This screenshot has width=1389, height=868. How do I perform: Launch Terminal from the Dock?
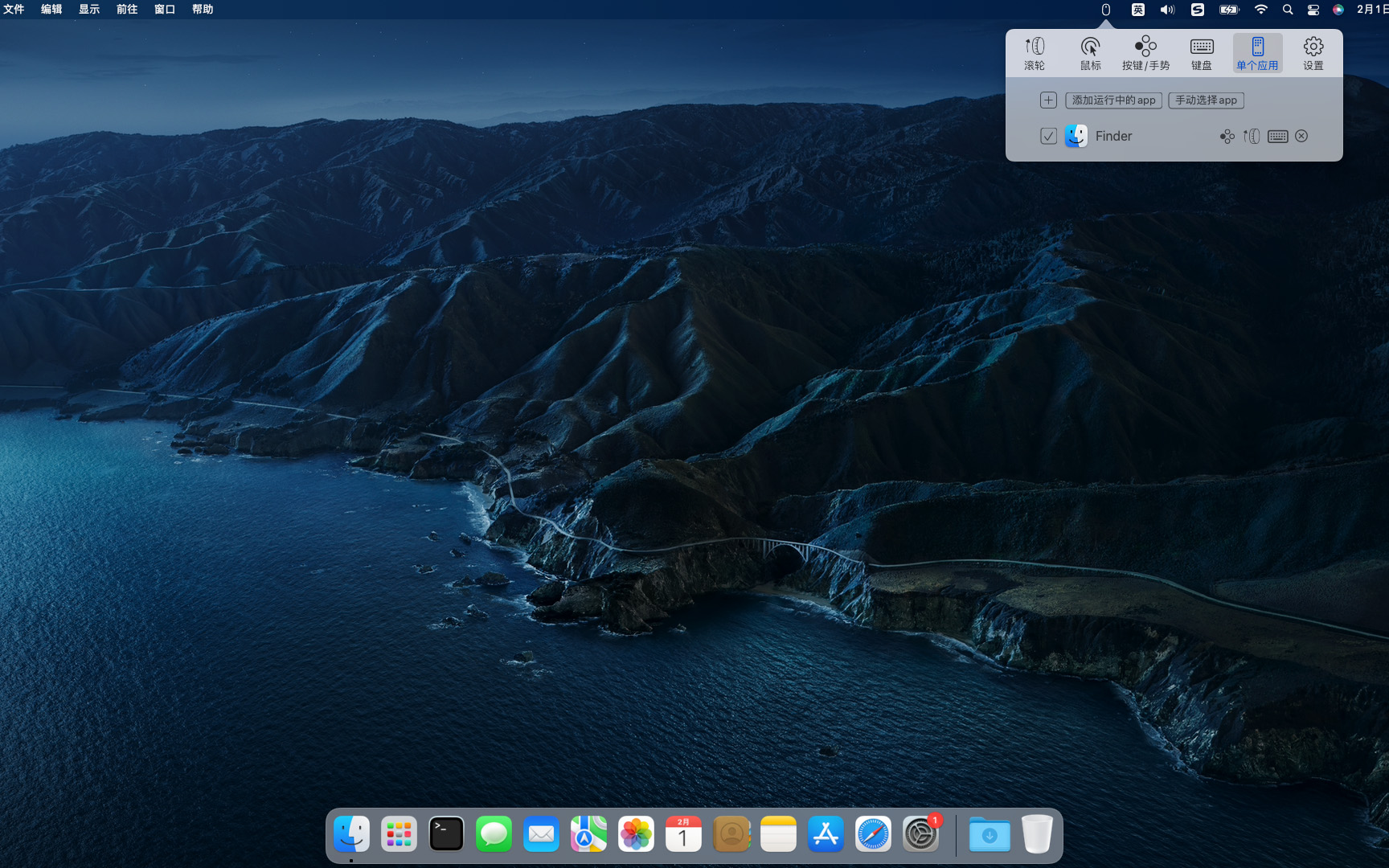click(446, 834)
